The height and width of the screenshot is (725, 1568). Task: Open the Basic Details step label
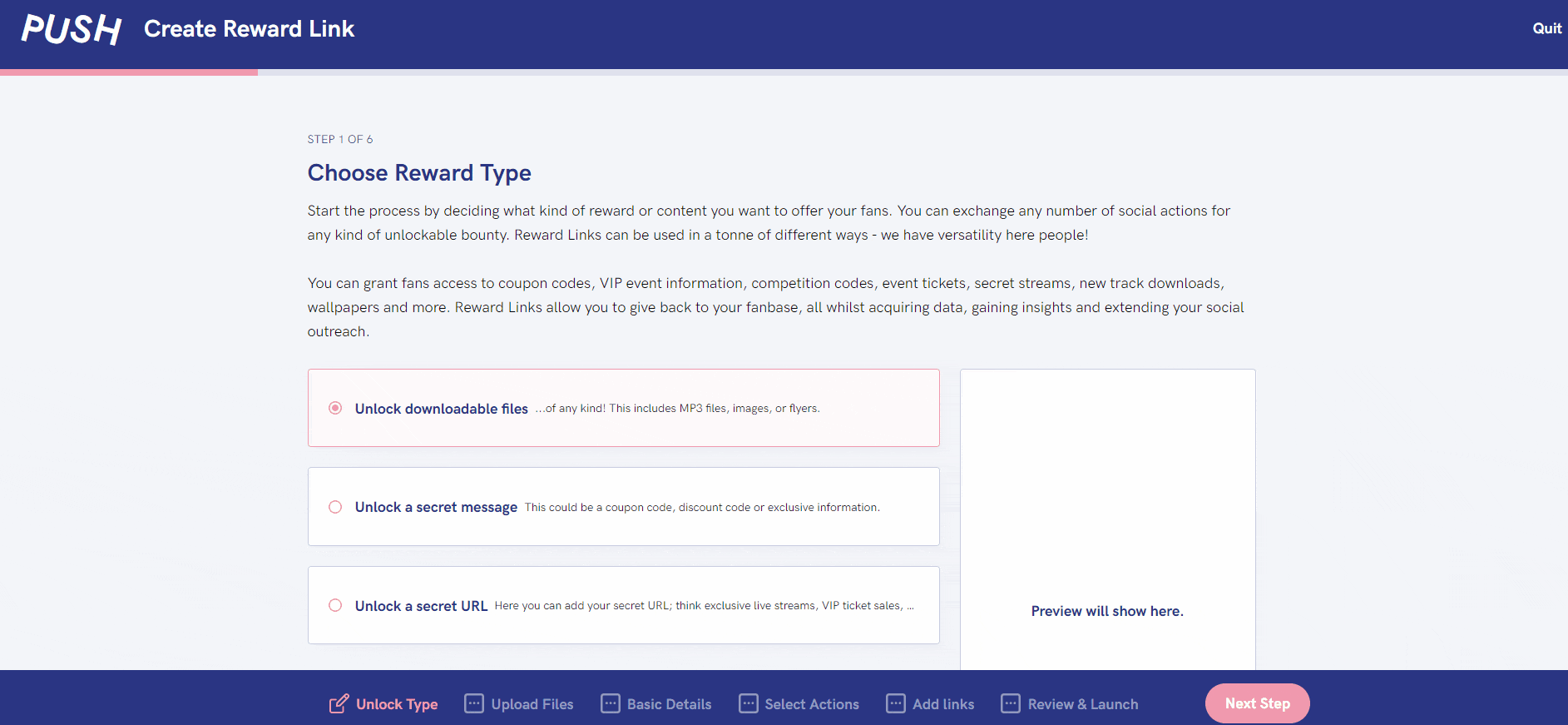coord(669,704)
